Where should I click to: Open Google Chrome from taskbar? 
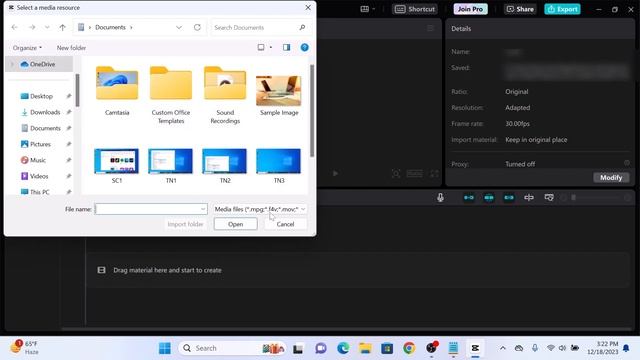click(409, 348)
